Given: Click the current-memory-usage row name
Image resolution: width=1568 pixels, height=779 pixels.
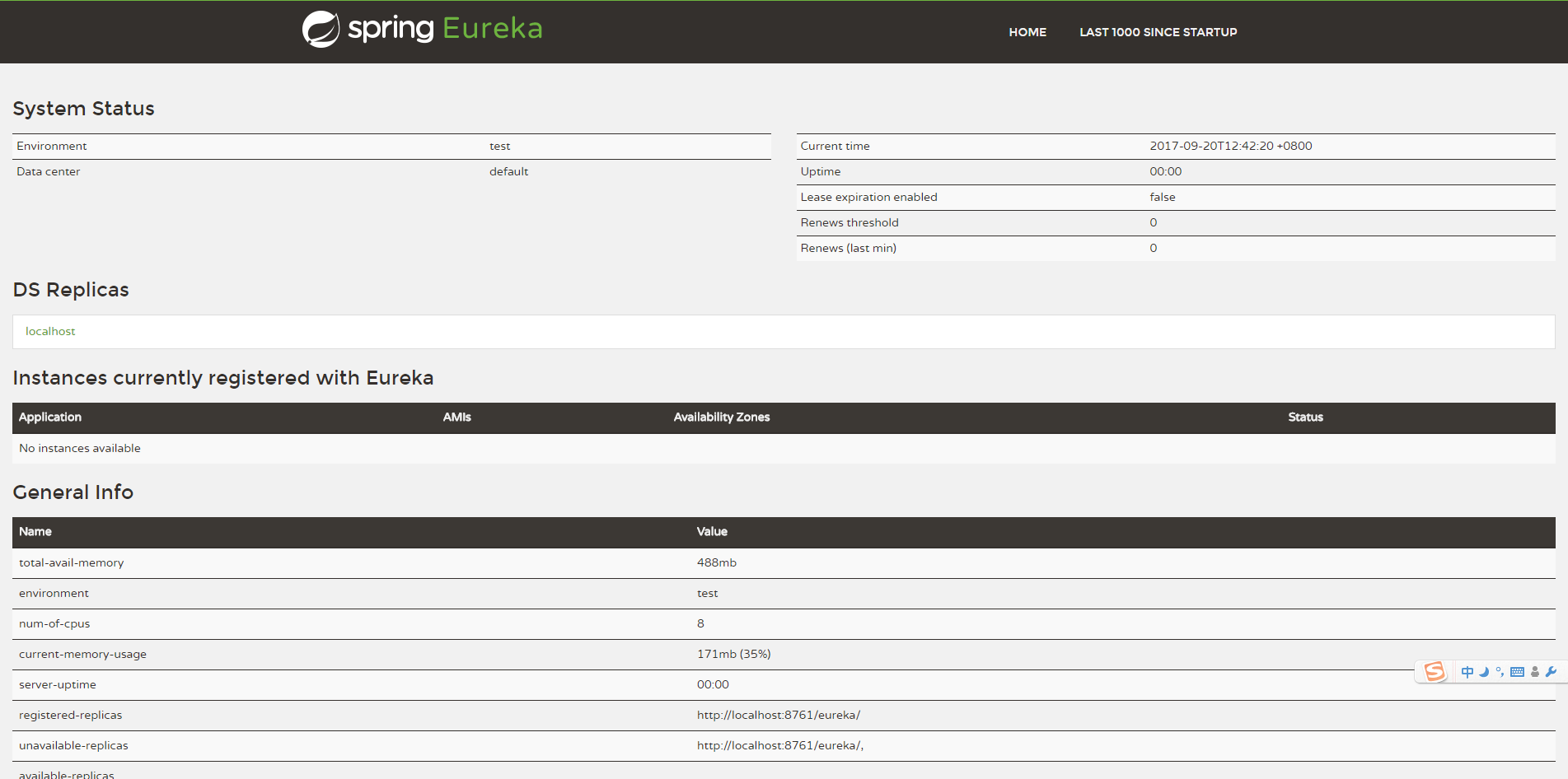Looking at the screenshot, I should click(83, 654).
